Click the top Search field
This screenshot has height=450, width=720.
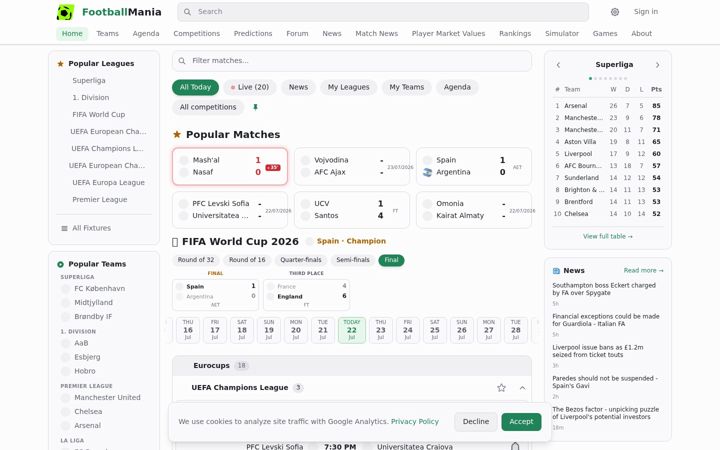[x=383, y=12]
